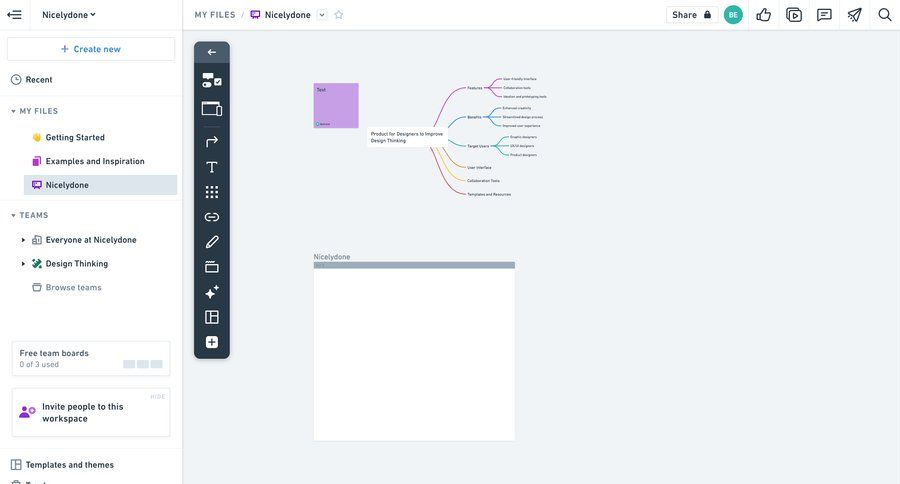Screen dimensions: 900x484
Task: Expand the Design Thinking team
Action: click(23, 264)
